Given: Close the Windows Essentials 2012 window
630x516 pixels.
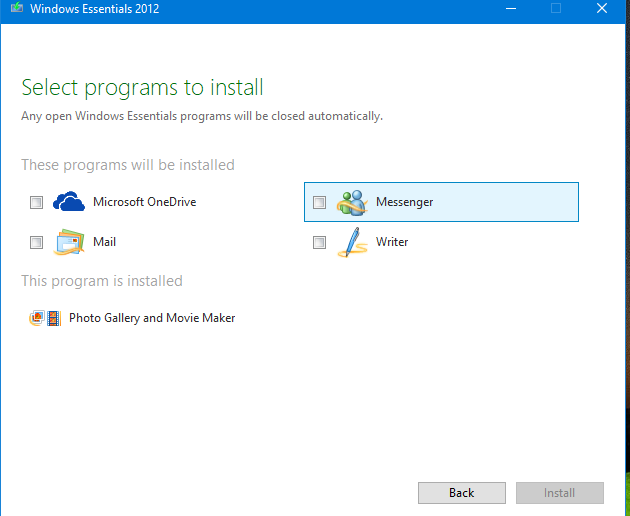Looking at the screenshot, I should pyautogui.click(x=601, y=8).
